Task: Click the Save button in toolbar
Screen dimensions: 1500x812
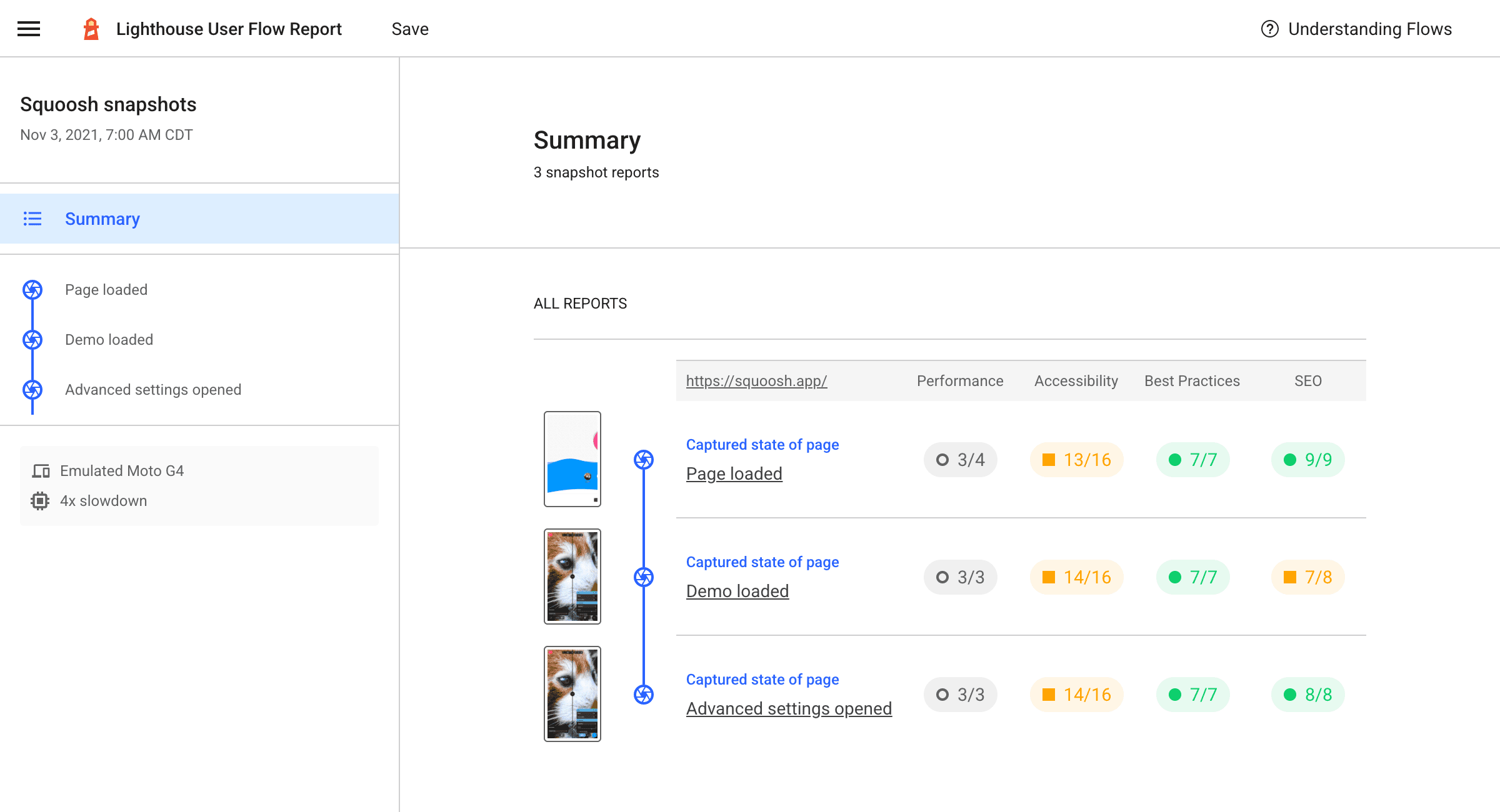Action: click(410, 28)
